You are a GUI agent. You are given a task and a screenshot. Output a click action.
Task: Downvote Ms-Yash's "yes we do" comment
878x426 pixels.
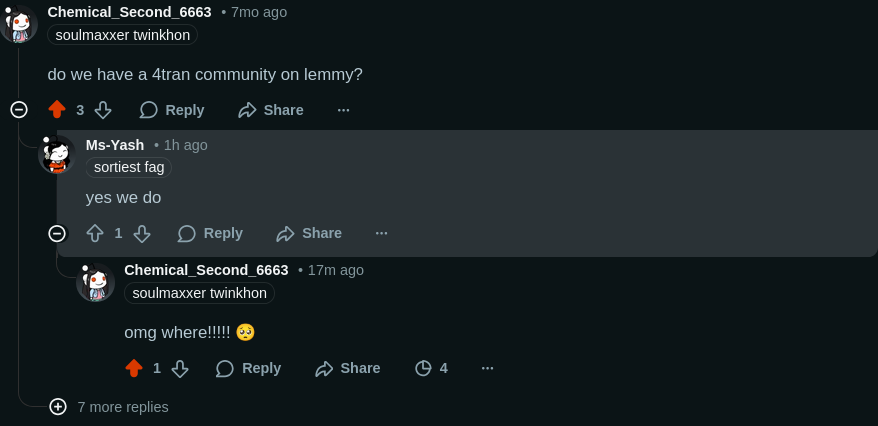pyautogui.click(x=142, y=233)
